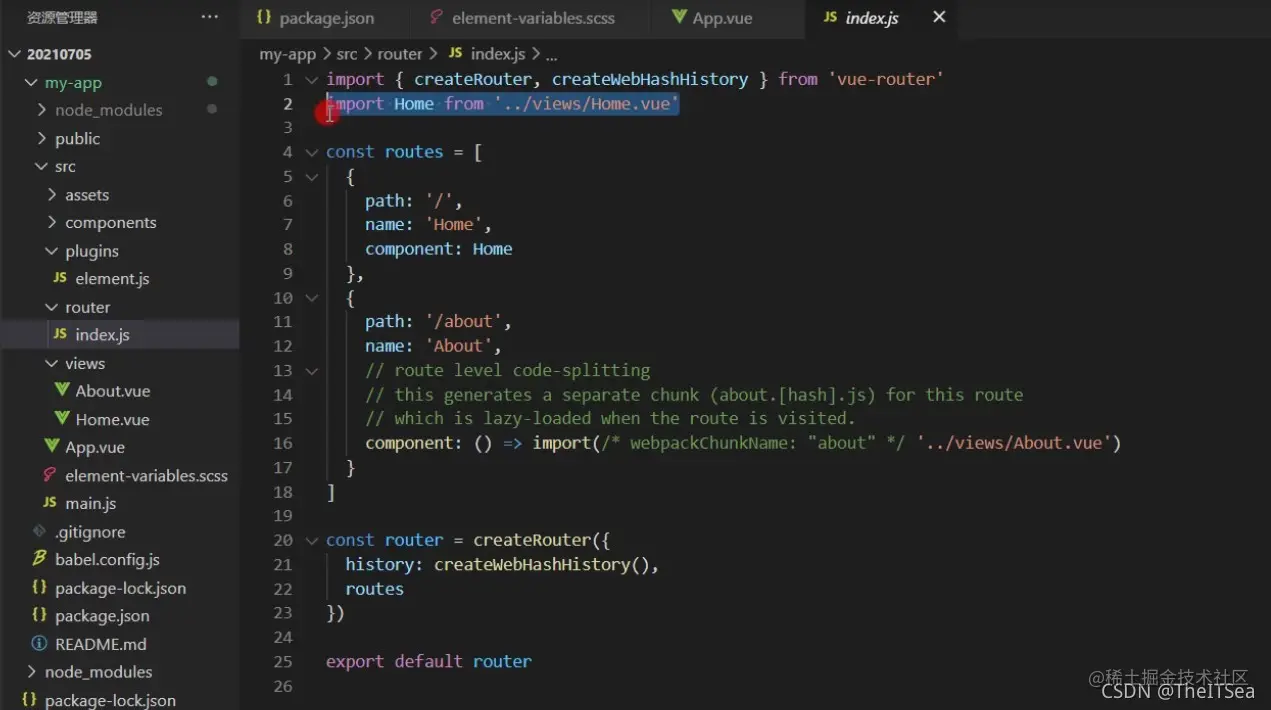Click the info icon beside README.md
1271x710 pixels.
click(40, 643)
